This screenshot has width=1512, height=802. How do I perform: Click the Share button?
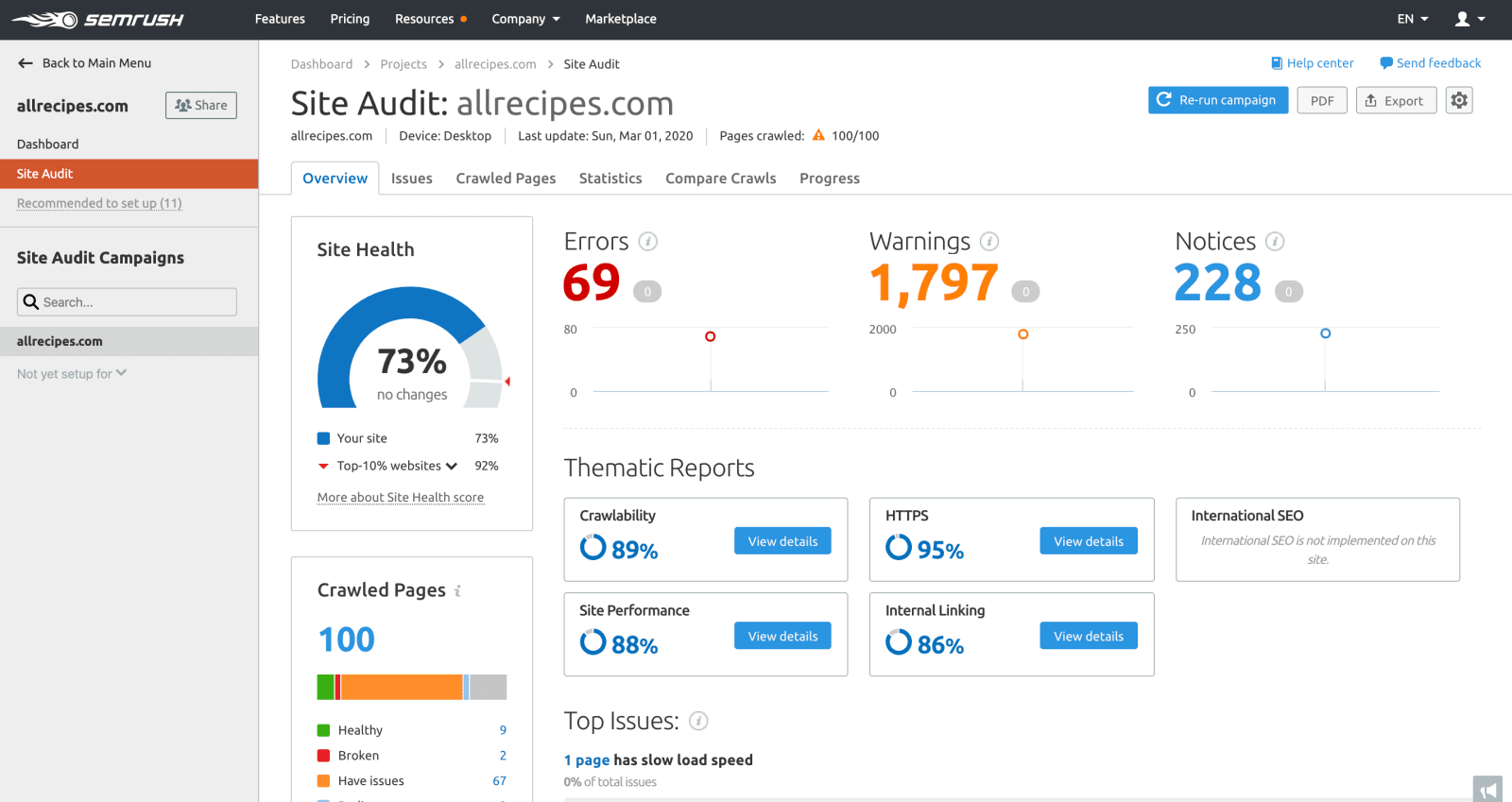[201, 106]
